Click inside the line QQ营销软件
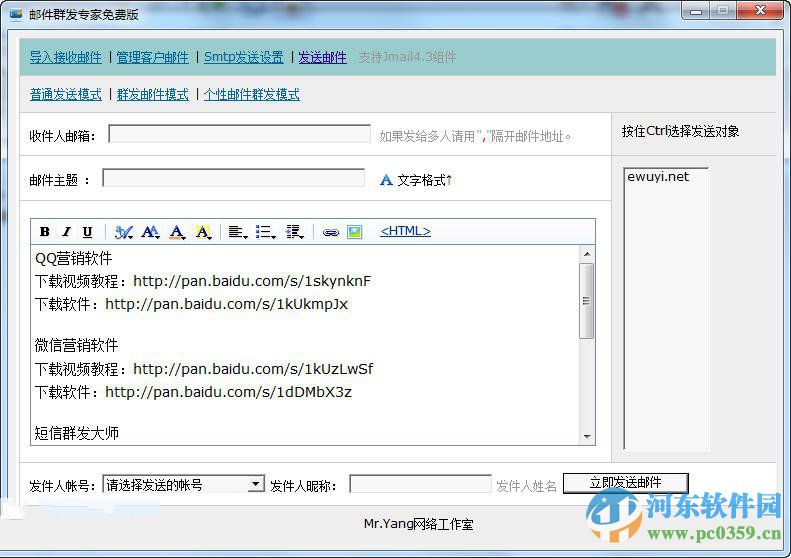791x558 pixels. point(74,258)
